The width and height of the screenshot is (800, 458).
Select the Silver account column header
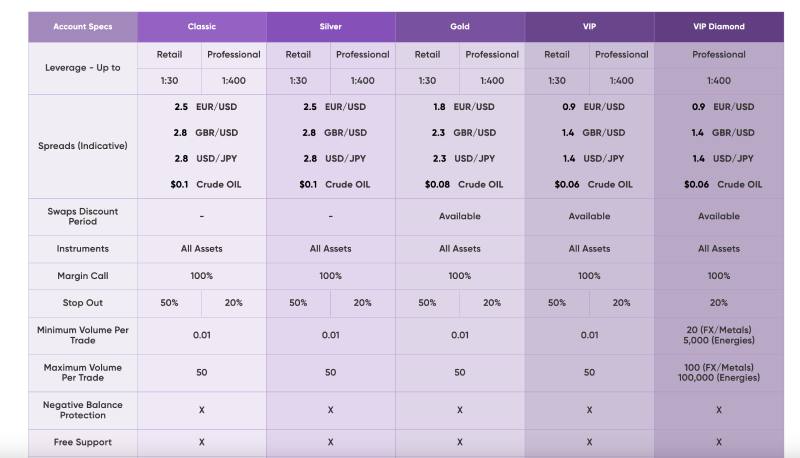[330, 27]
